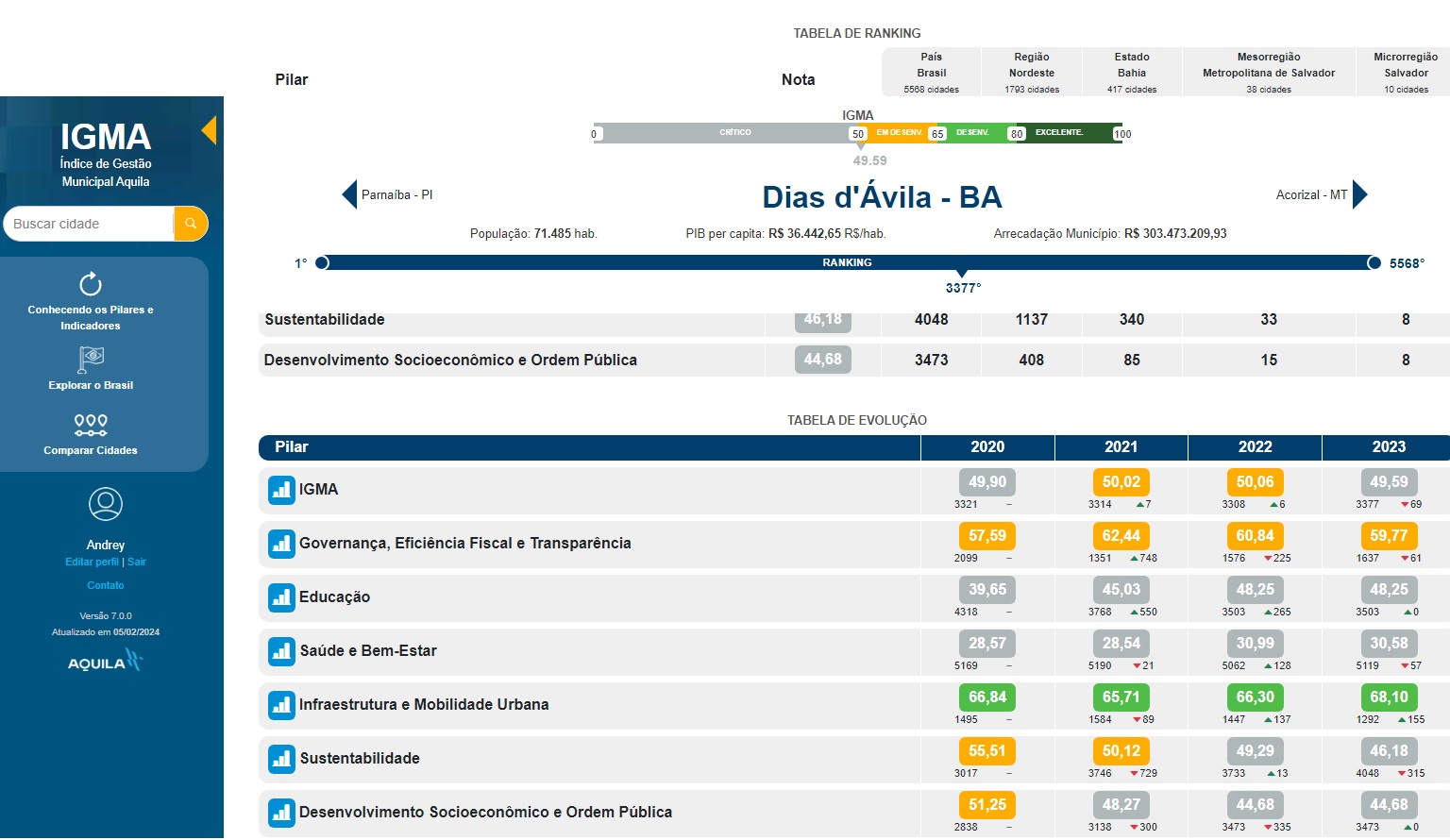Click the 2023 evolution column header
Screen dimensions: 1450x840
(1389, 447)
